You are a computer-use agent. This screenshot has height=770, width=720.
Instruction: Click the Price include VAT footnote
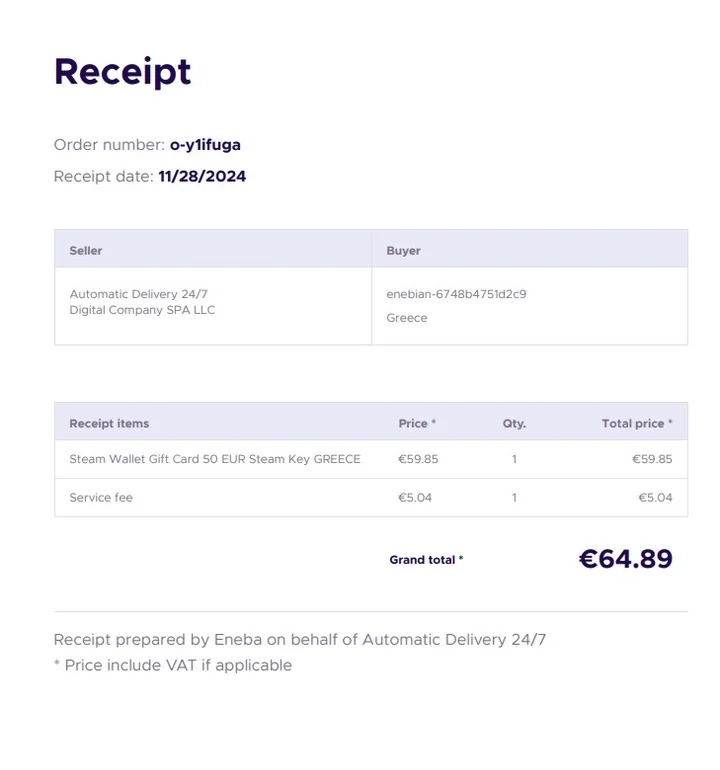click(172, 666)
